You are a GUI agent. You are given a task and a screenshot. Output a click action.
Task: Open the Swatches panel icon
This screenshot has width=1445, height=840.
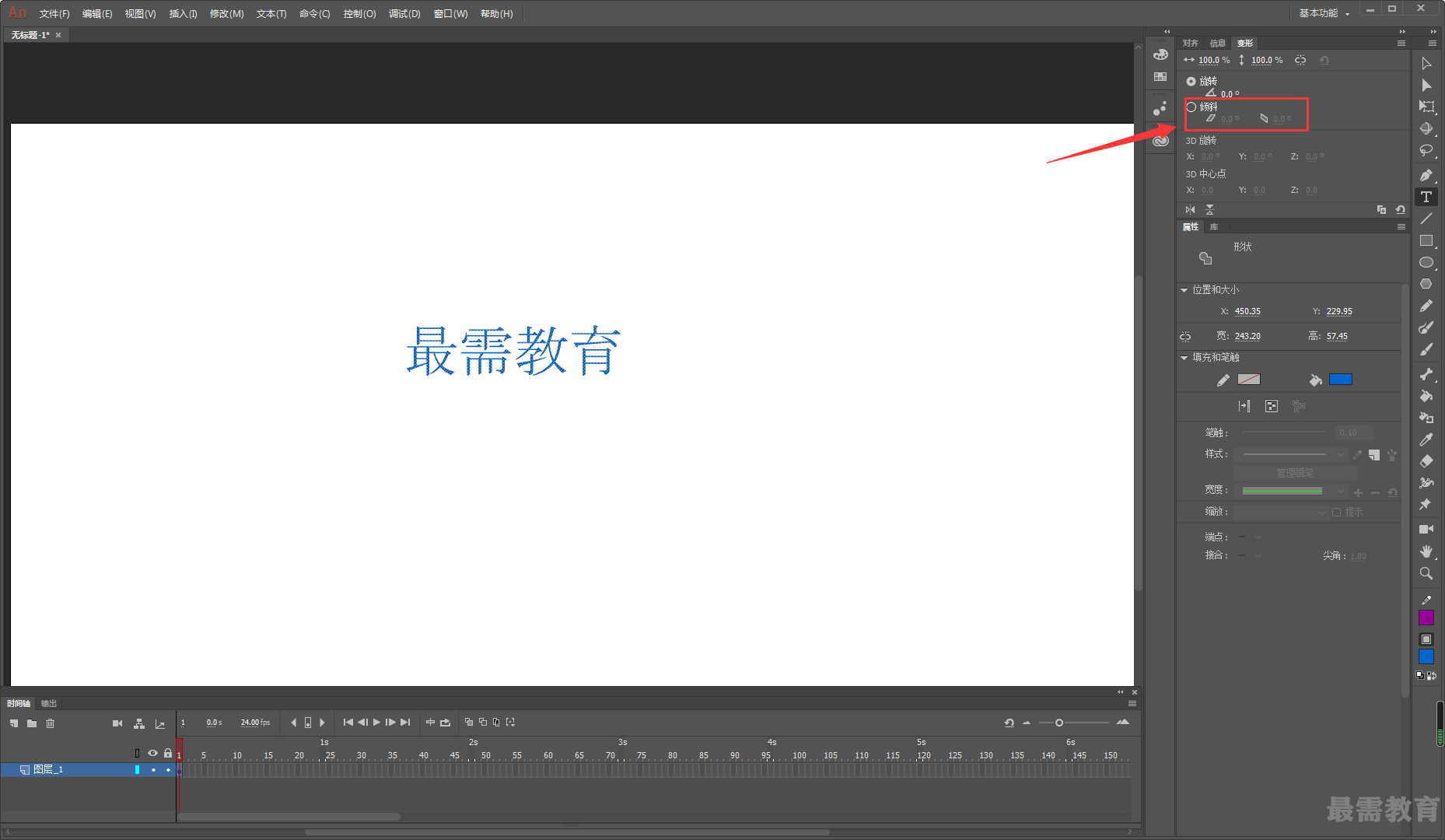1160,77
